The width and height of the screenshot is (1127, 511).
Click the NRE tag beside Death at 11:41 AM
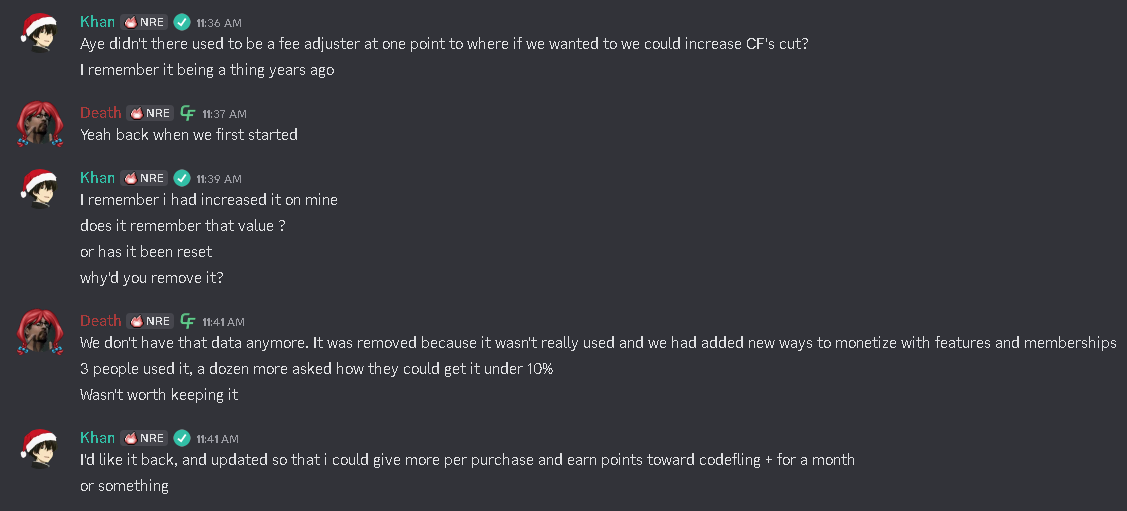149,321
